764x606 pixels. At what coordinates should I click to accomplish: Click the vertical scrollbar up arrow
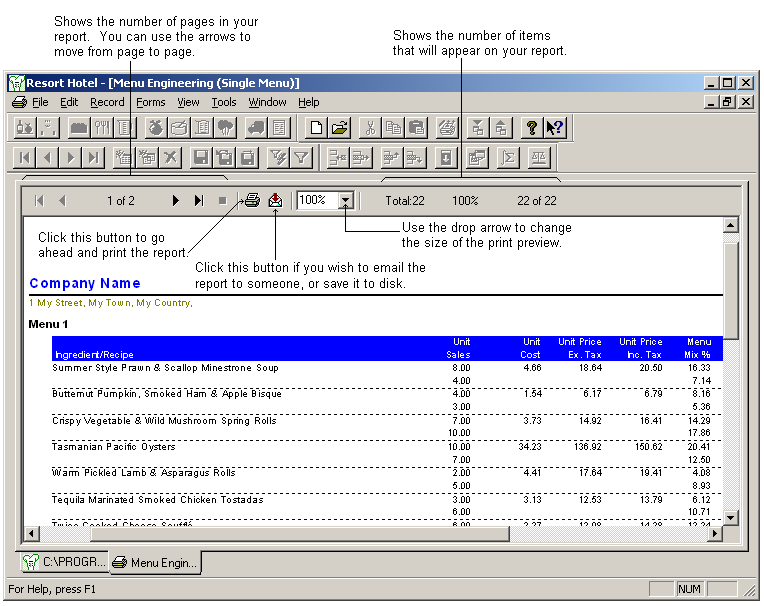[730, 225]
